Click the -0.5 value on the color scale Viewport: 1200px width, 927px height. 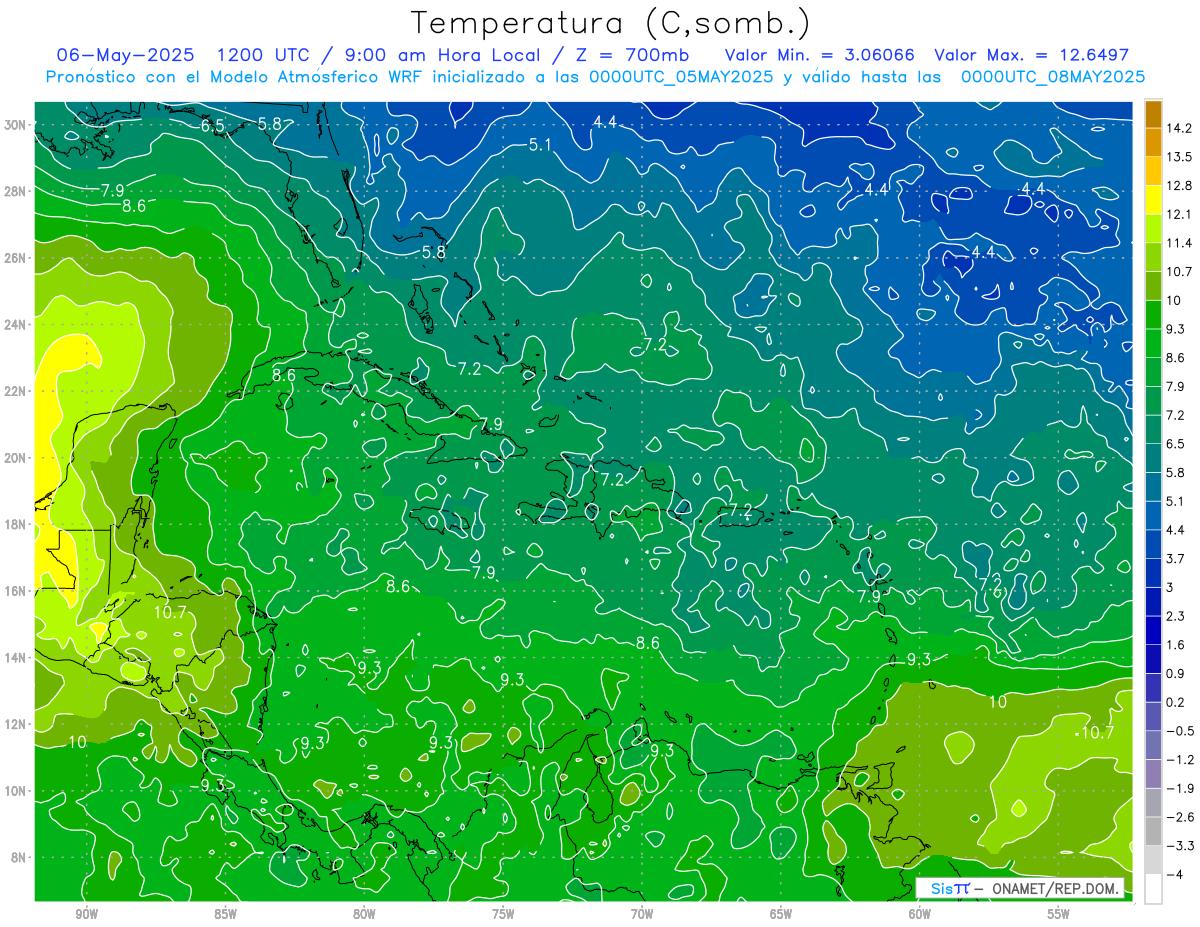1178,731
